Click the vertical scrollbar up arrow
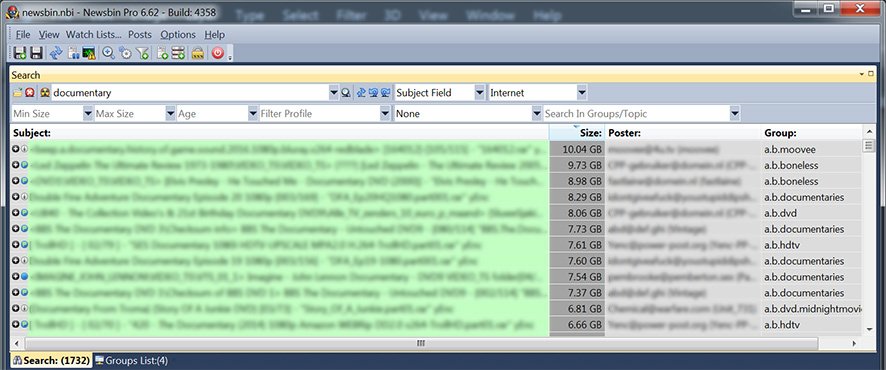This screenshot has height=370, width=886. click(x=868, y=133)
